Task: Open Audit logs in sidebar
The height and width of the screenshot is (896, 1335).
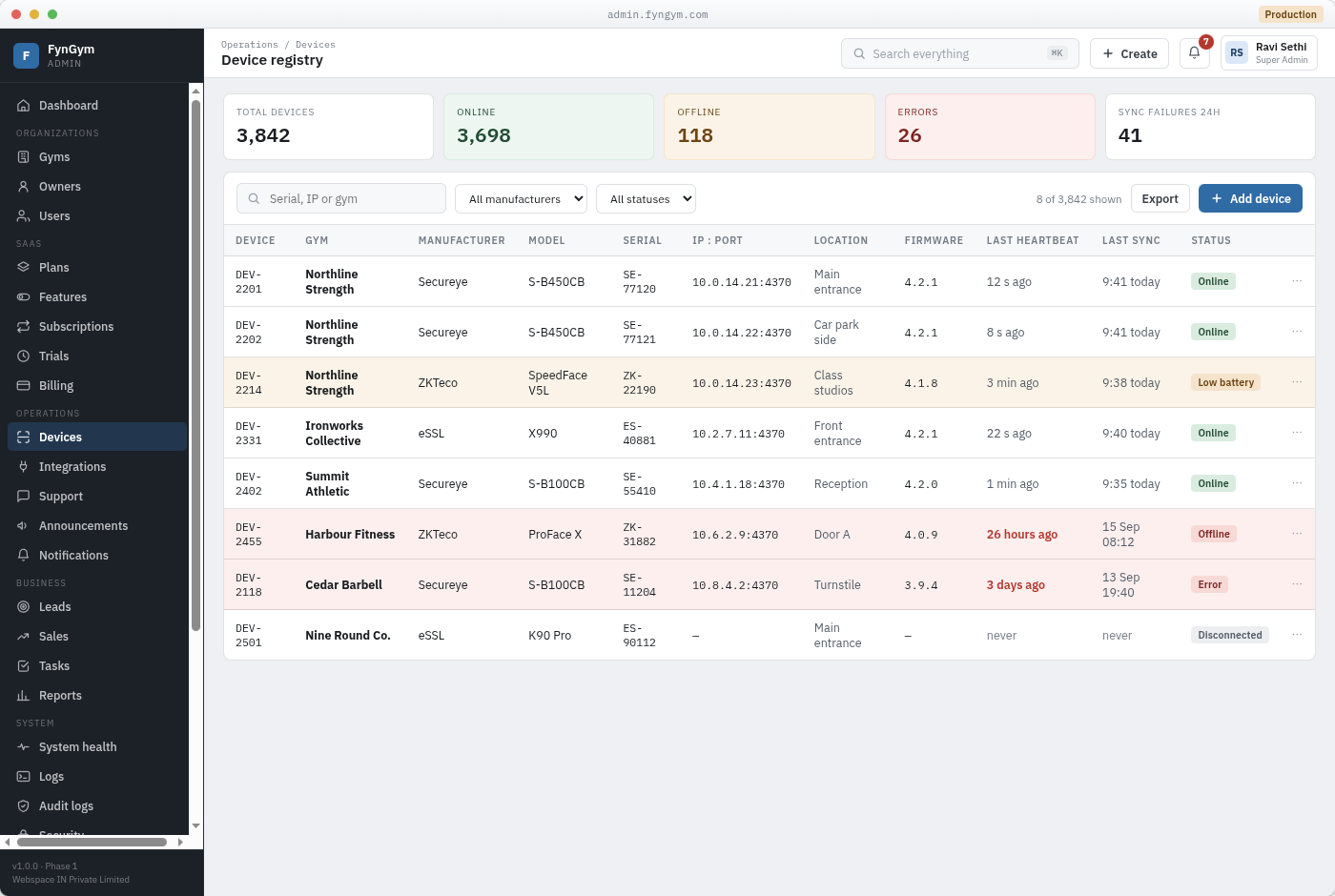Action: coord(97,806)
